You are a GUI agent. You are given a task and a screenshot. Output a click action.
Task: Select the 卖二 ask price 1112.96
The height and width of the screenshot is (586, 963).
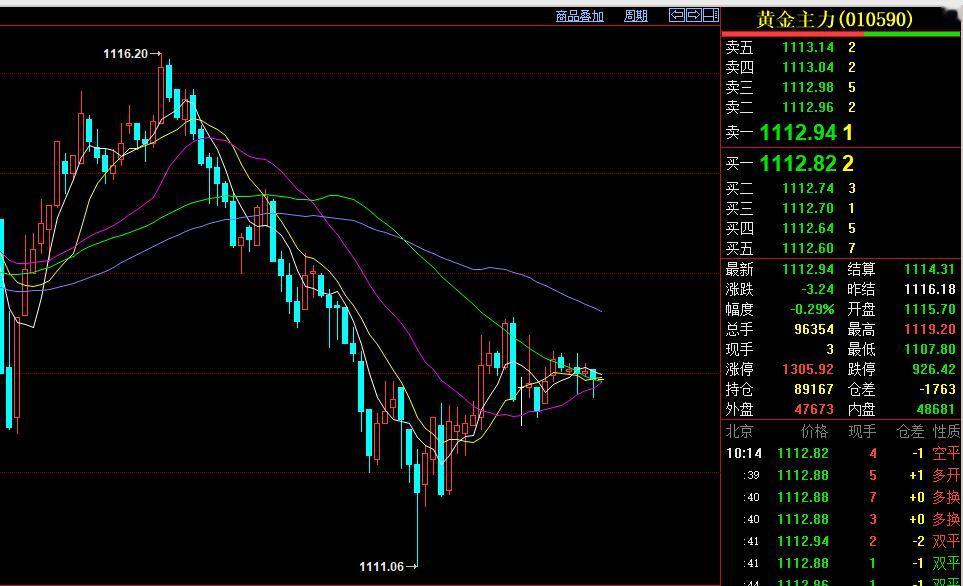point(808,107)
